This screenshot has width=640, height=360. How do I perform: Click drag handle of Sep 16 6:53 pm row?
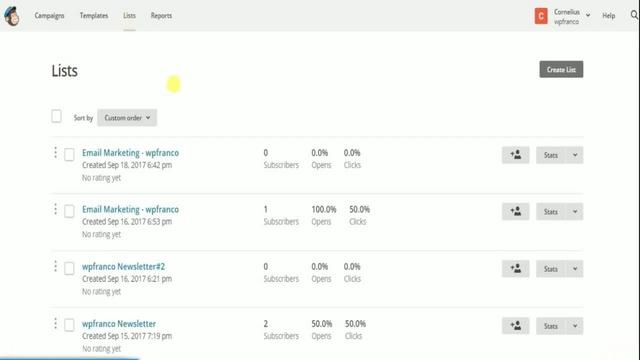click(56, 209)
